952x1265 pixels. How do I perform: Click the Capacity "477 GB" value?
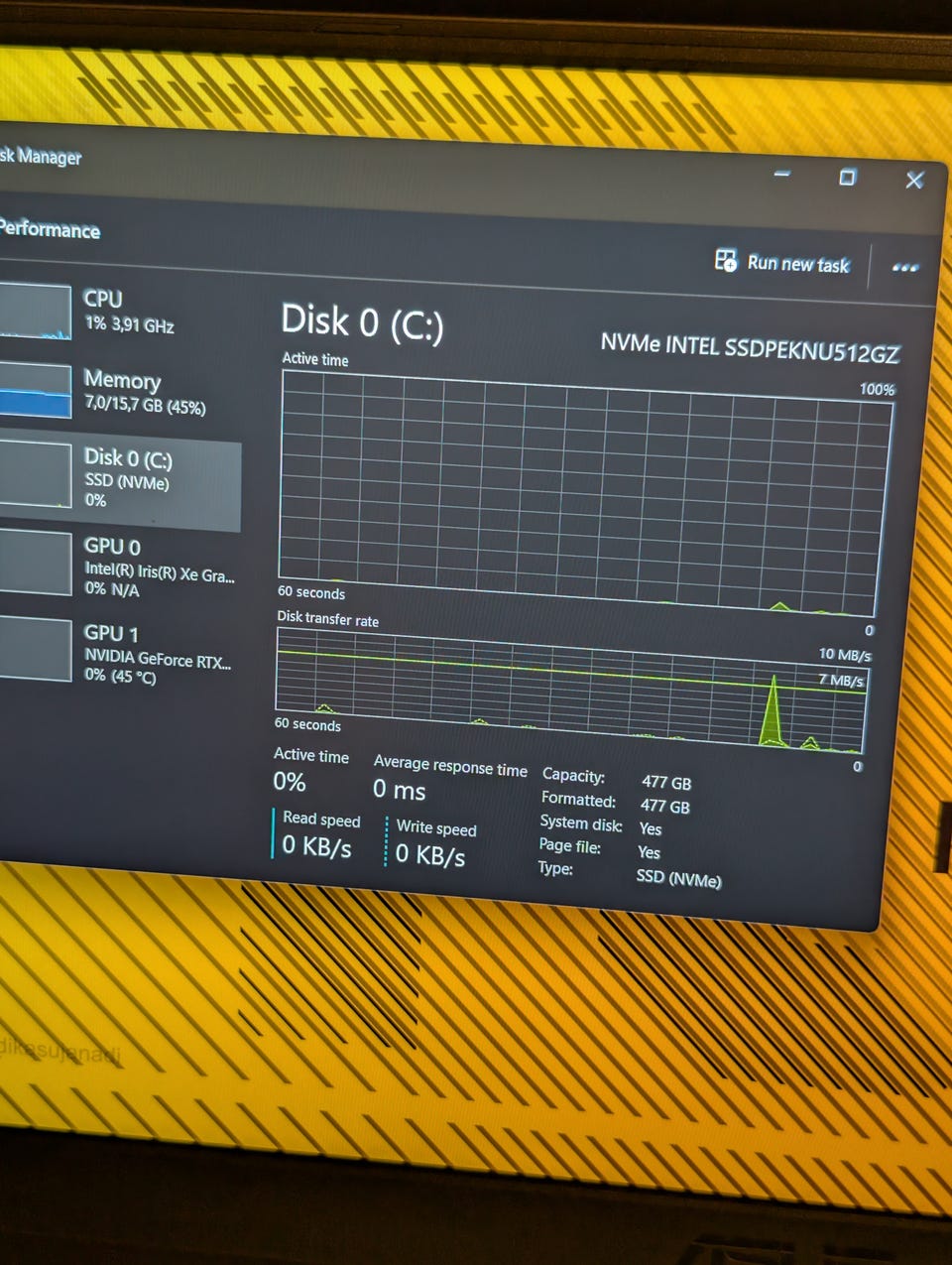(x=666, y=783)
